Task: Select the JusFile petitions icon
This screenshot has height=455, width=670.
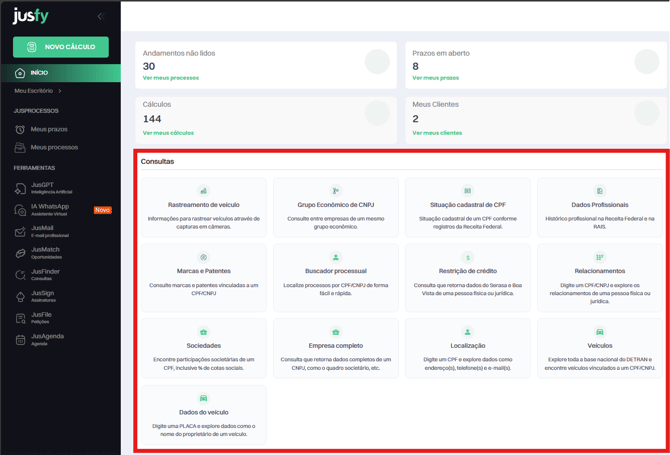Action: (20, 318)
